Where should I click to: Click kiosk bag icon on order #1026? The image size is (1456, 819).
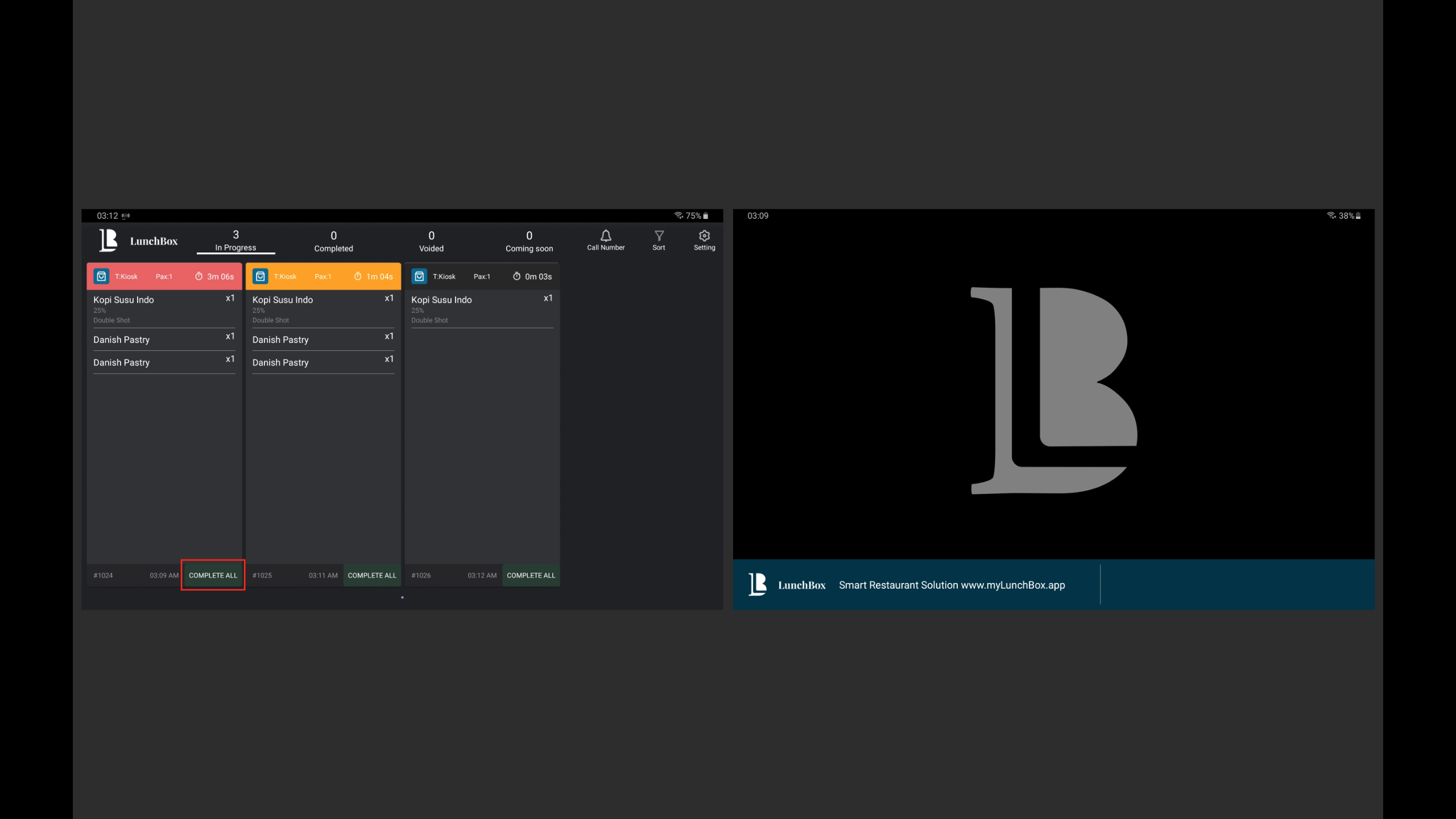click(419, 276)
